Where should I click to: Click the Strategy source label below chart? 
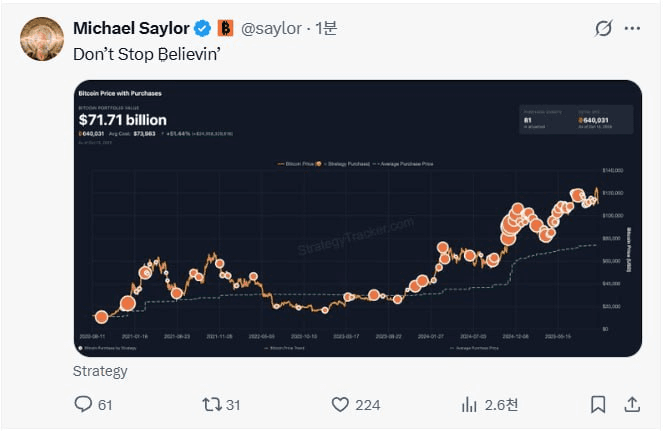tap(100, 371)
